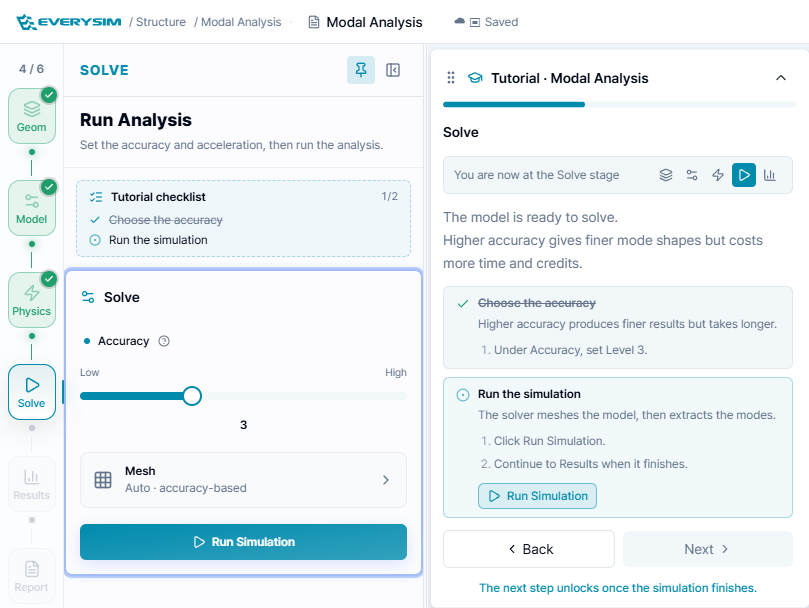Click the main Run Simulation button

click(244, 542)
